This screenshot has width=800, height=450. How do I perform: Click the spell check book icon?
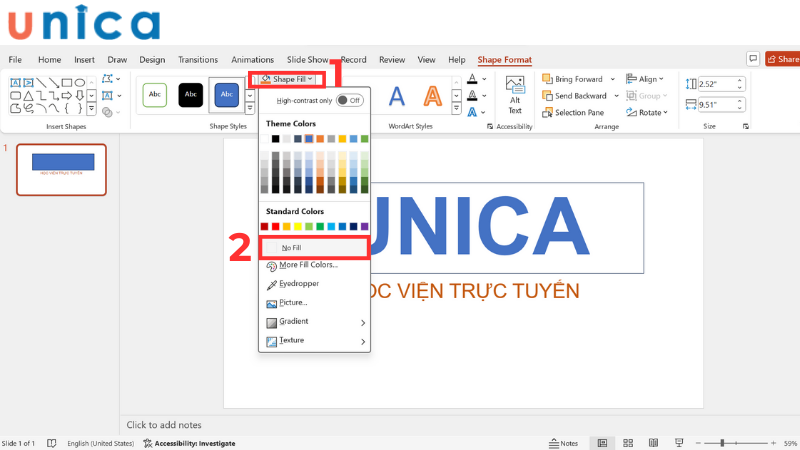pos(52,443)
